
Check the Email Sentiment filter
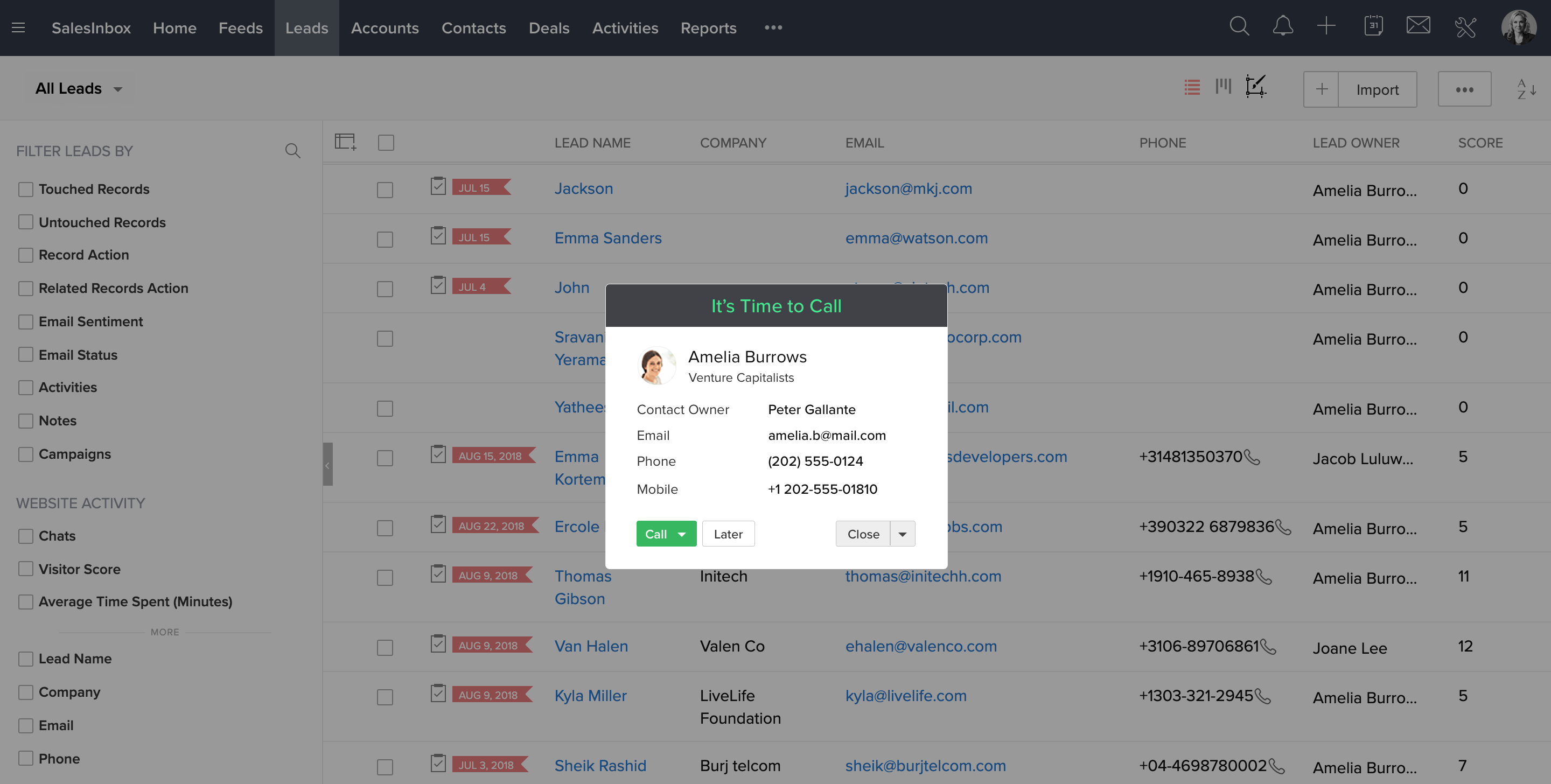(26, 321)
